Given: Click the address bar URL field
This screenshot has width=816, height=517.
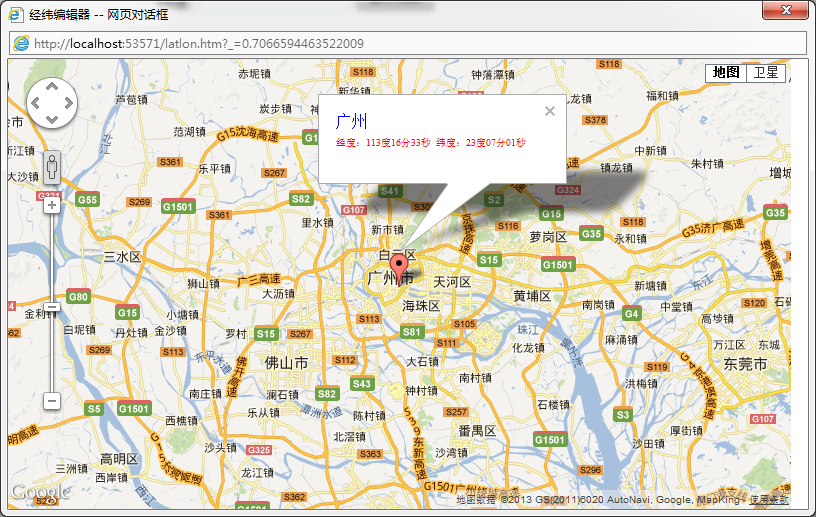Looking at the screenshot, I should coord(408,43).
